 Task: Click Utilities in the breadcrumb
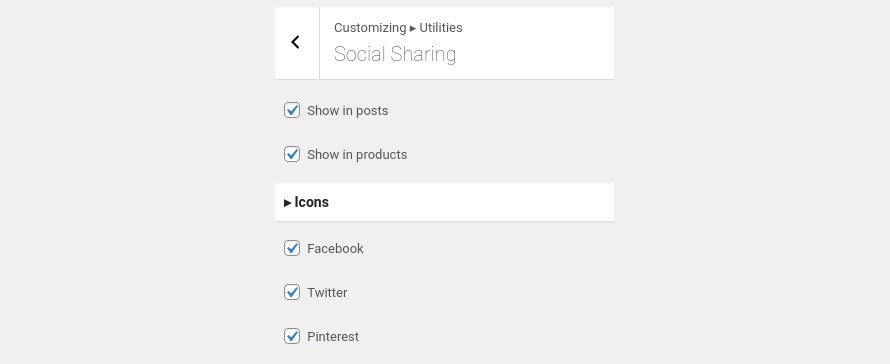441,27
